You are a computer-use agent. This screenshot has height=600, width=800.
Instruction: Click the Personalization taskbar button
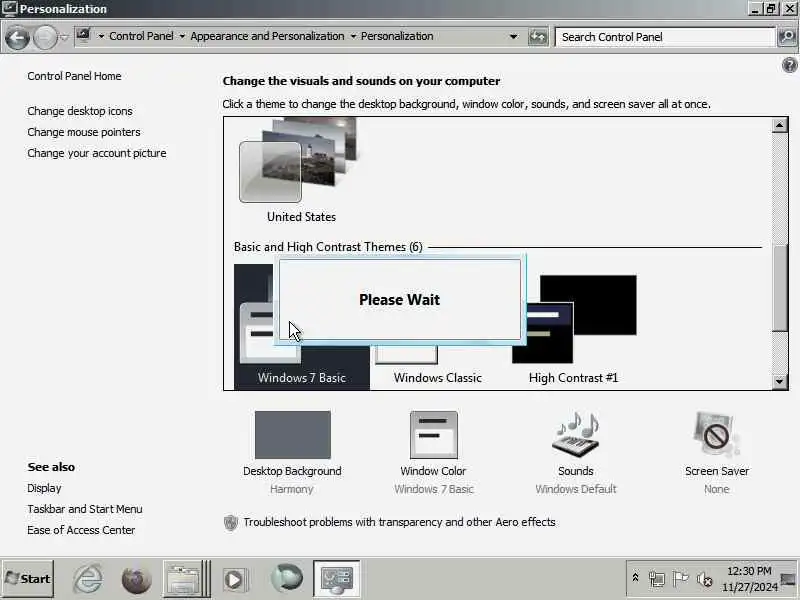click(337, 579)
